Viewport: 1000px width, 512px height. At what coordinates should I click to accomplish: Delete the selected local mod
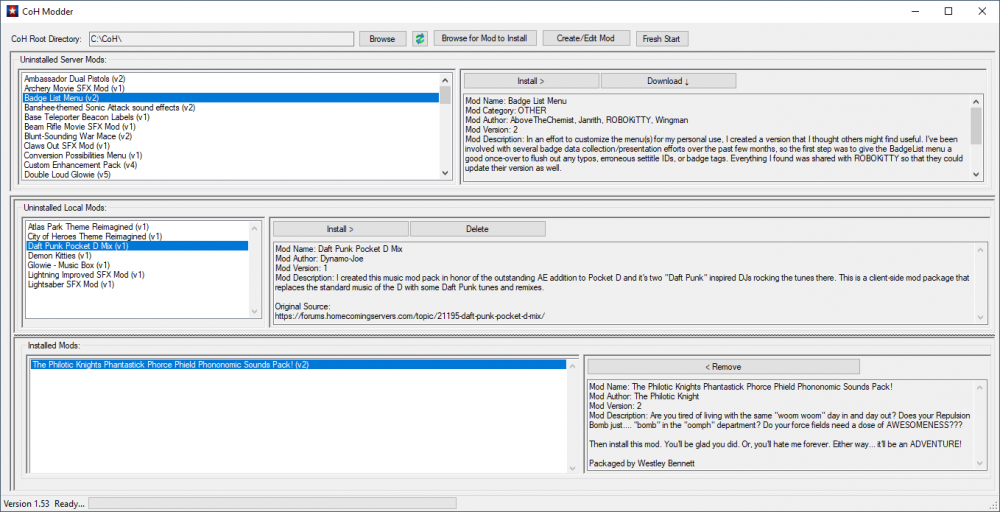(477, 229)
